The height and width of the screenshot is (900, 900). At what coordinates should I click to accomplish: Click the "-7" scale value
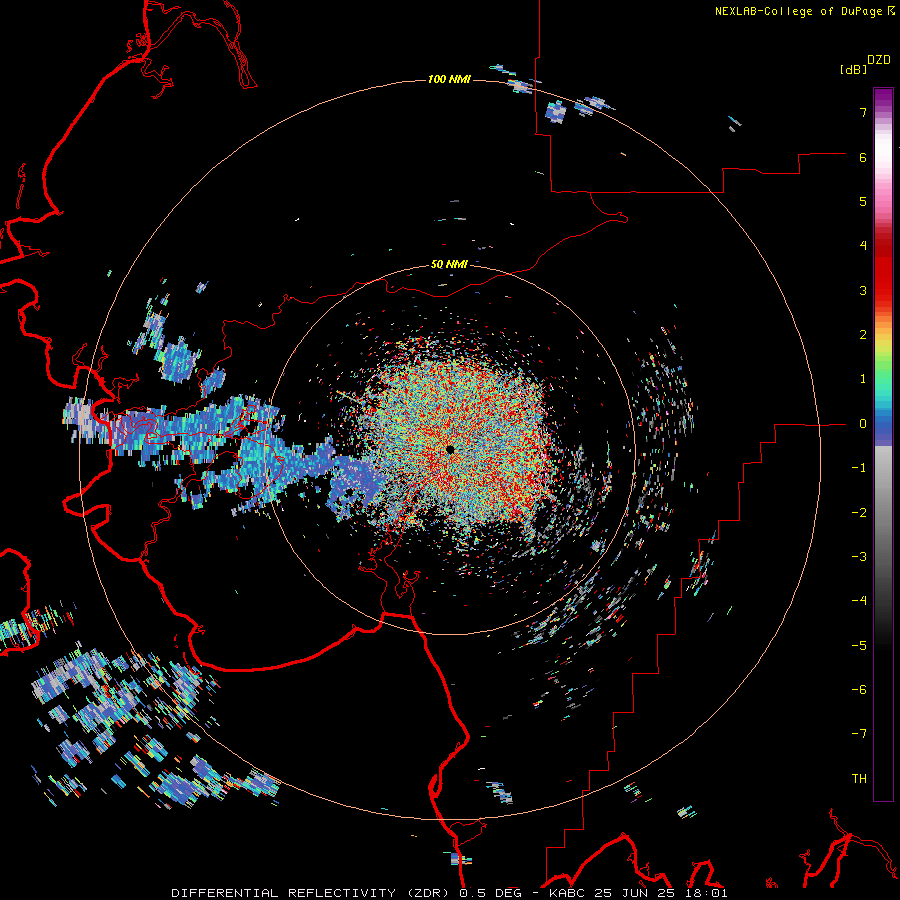tap(859, 734)
